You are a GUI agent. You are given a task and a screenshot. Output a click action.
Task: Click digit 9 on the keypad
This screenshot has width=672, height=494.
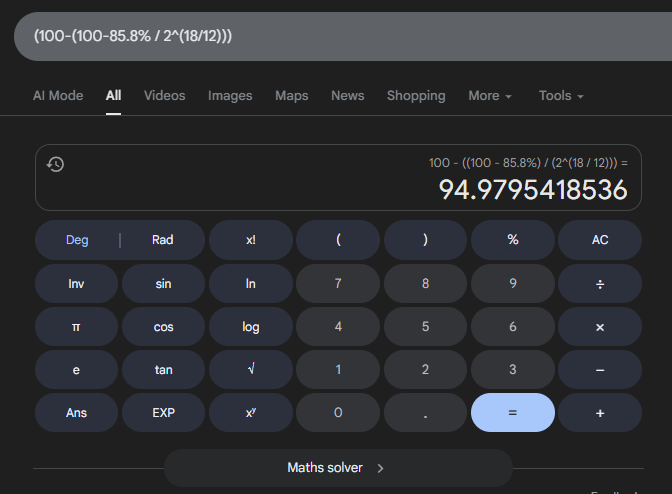[x=513, y=284]
